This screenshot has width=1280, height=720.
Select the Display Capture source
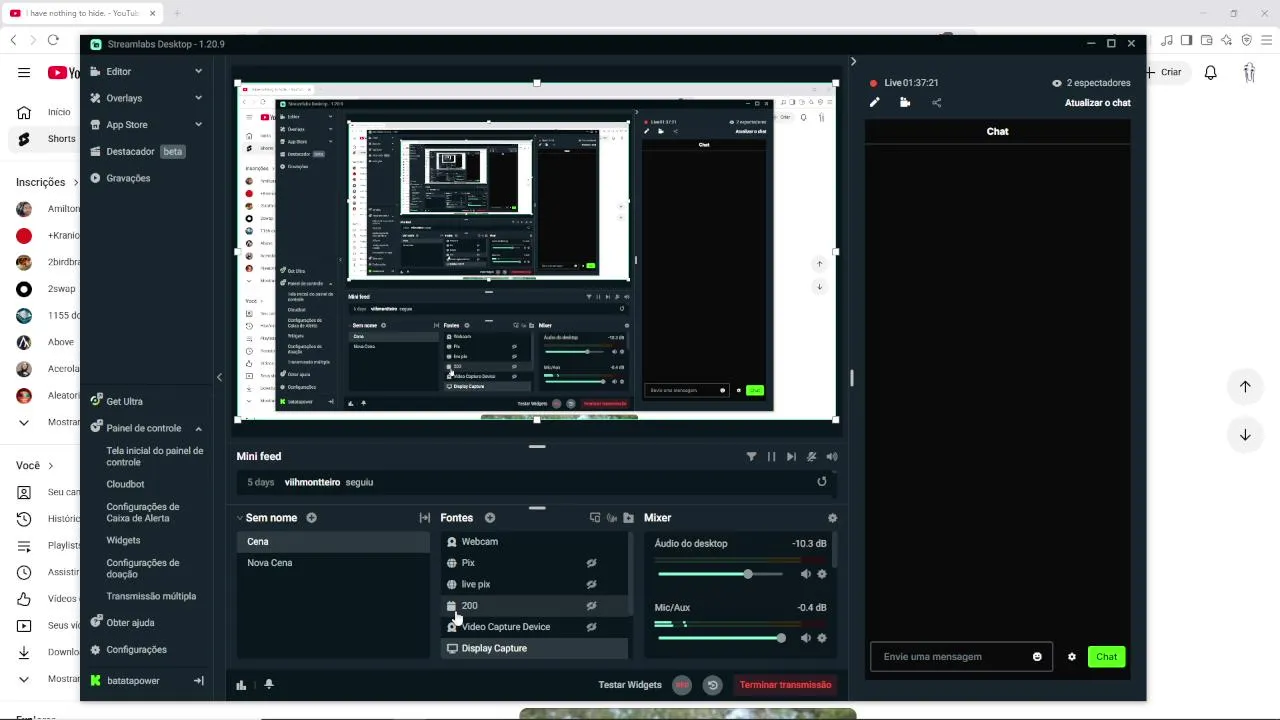[534, 648]
